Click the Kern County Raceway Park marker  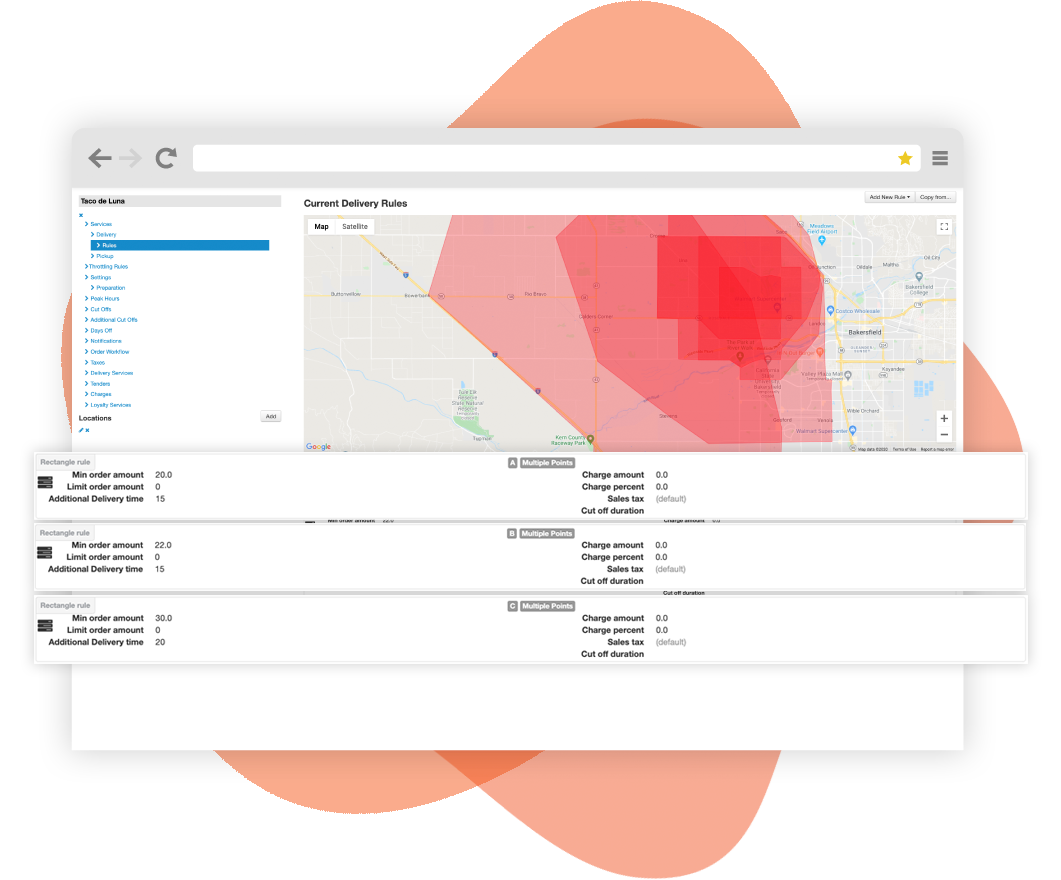point(591,439)
